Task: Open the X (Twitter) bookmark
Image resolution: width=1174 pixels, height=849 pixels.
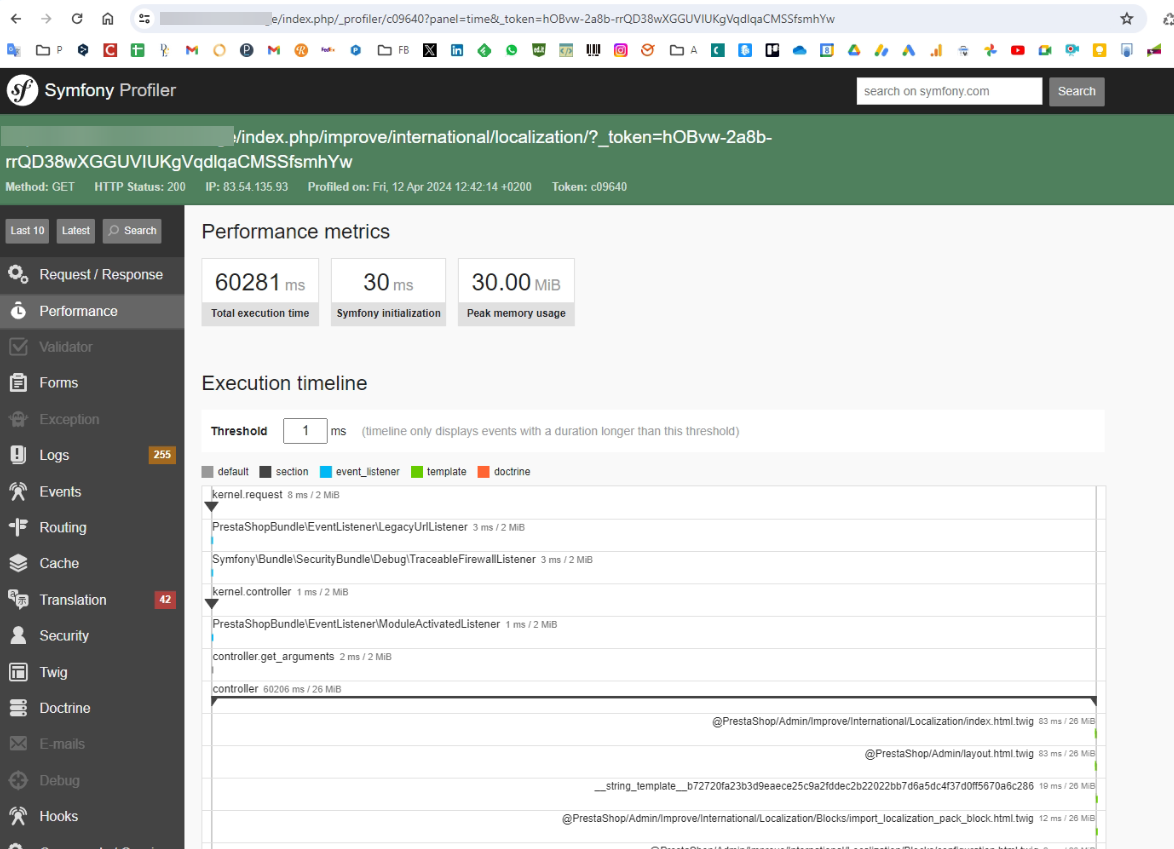Action: click(x=430, y=50)
